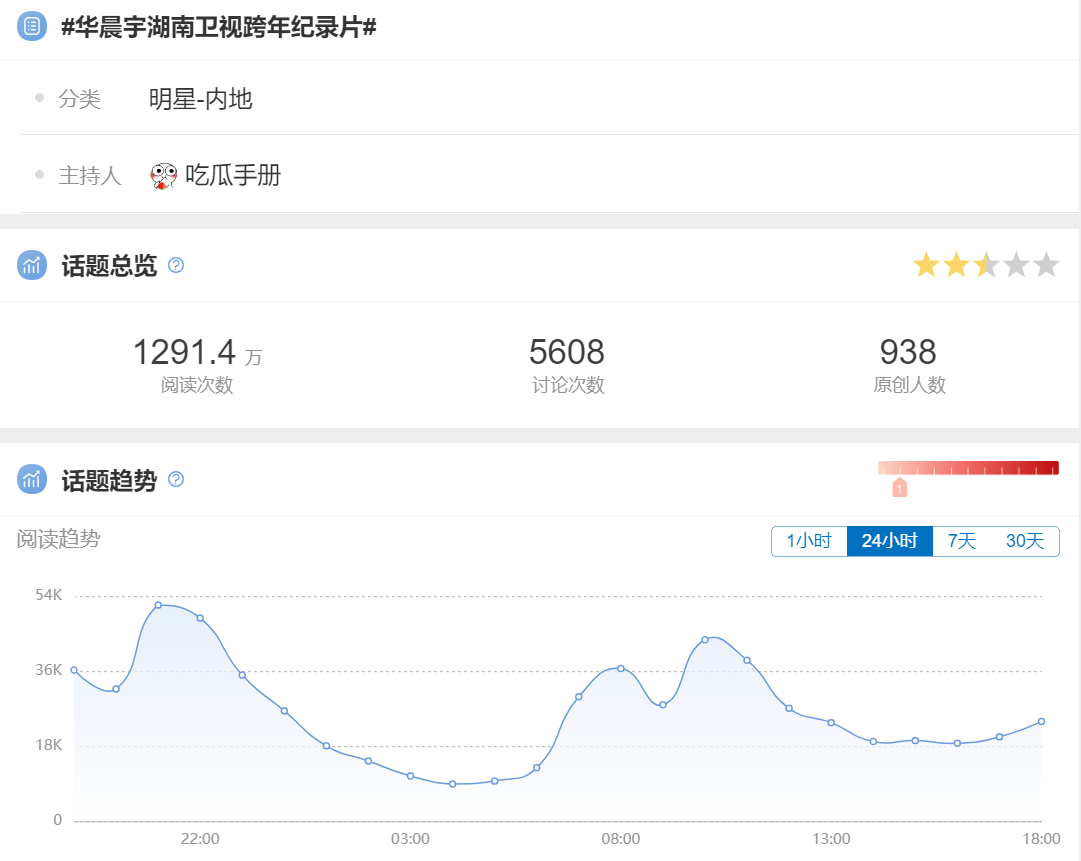Select the third star in the topic rating
The height and width of the screenshot is (861, 1081).
[x=984, y=263]
